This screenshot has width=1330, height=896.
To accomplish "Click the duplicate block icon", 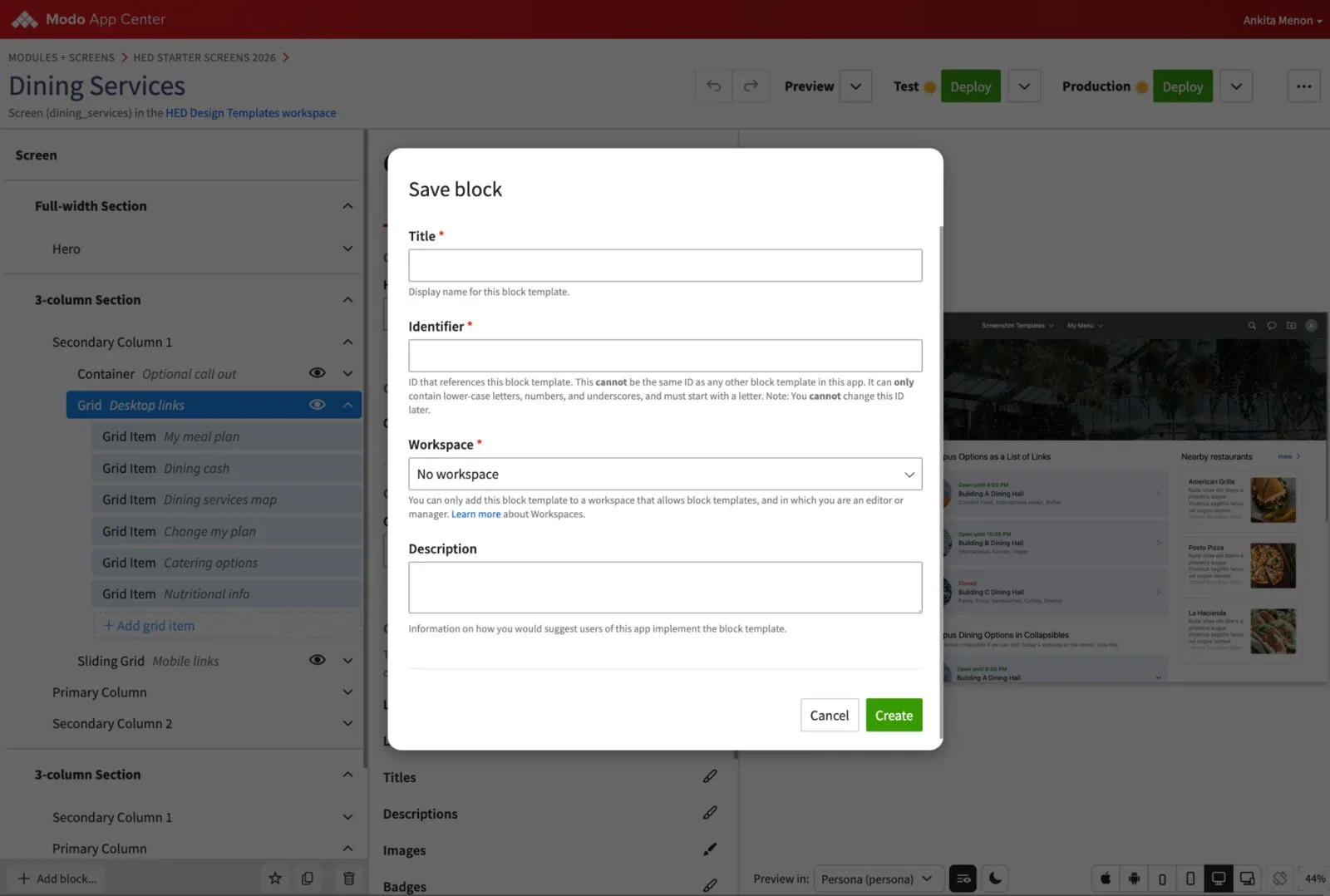I will (308, 879).
